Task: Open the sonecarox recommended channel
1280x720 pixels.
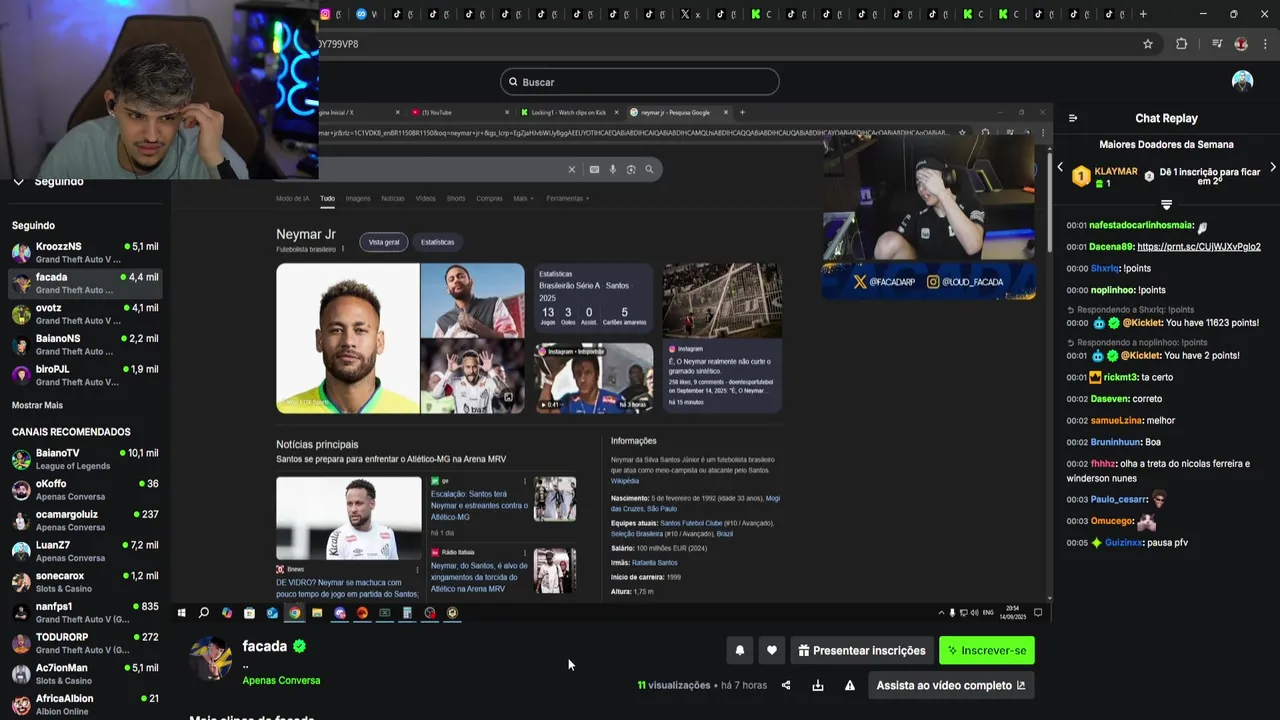Action: (85, 582)
